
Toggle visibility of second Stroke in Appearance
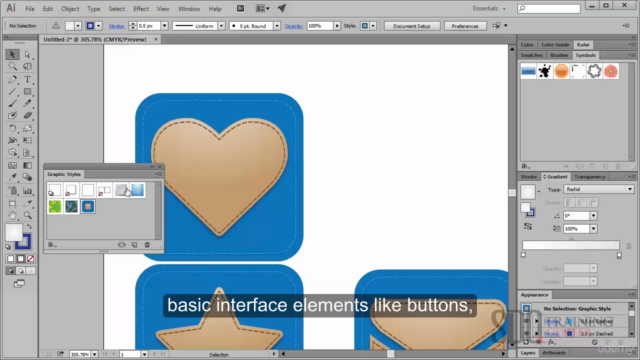[x=527, y=333]
